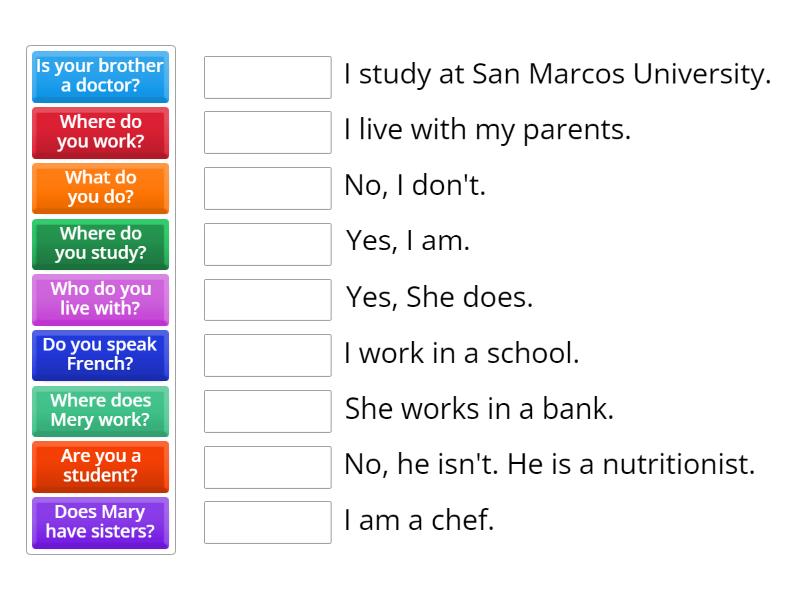Image resolution: width=800 pixels, height=600 pixels.
Task: Select the empty slot beside 'No, I don't'
Action: (266, 187)
